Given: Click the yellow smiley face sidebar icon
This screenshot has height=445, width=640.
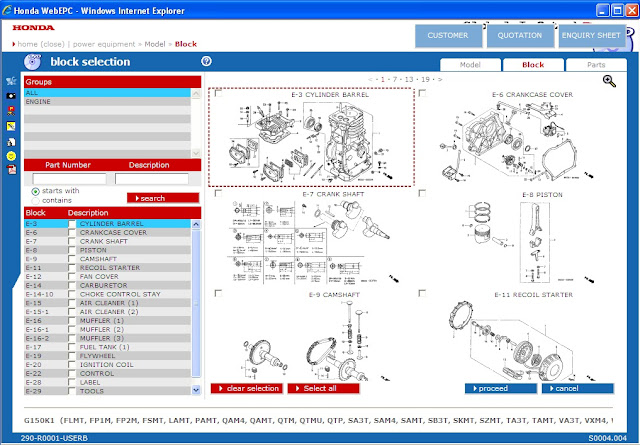Looking at the screenshot, I should pyautogui.click(x=11, y=156).
